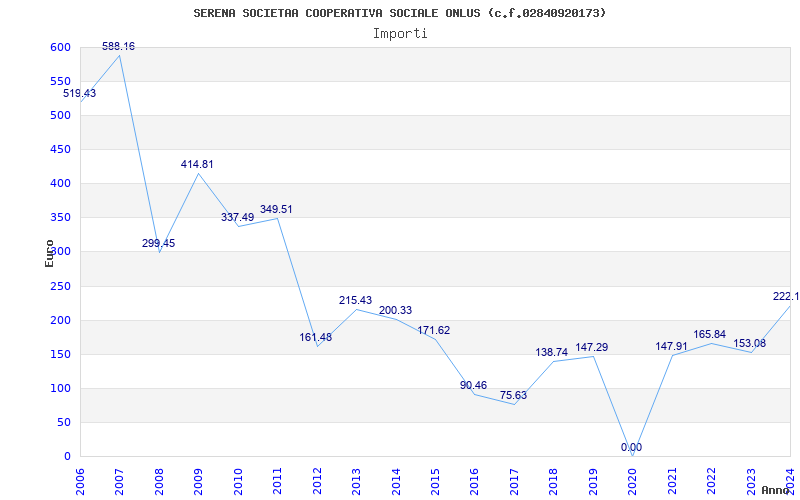Click the 2010 year axis label

238,482
